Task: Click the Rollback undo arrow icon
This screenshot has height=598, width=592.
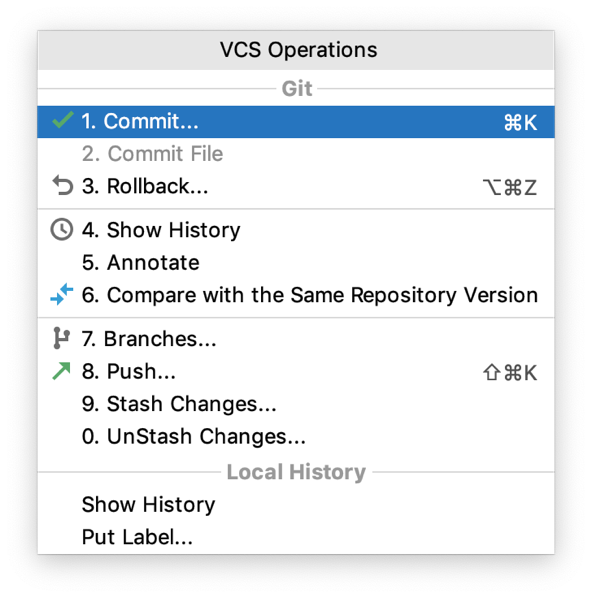Action: (62, 186)
